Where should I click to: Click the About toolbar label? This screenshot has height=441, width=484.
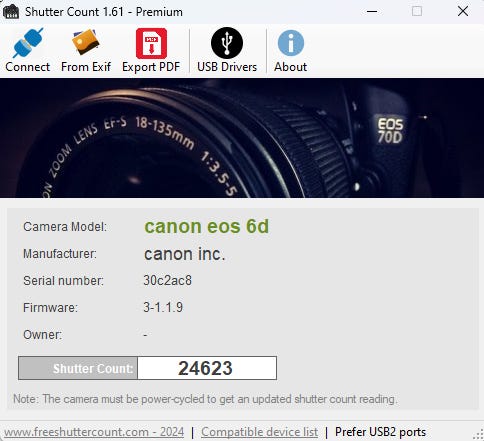(x=290, y=67)
